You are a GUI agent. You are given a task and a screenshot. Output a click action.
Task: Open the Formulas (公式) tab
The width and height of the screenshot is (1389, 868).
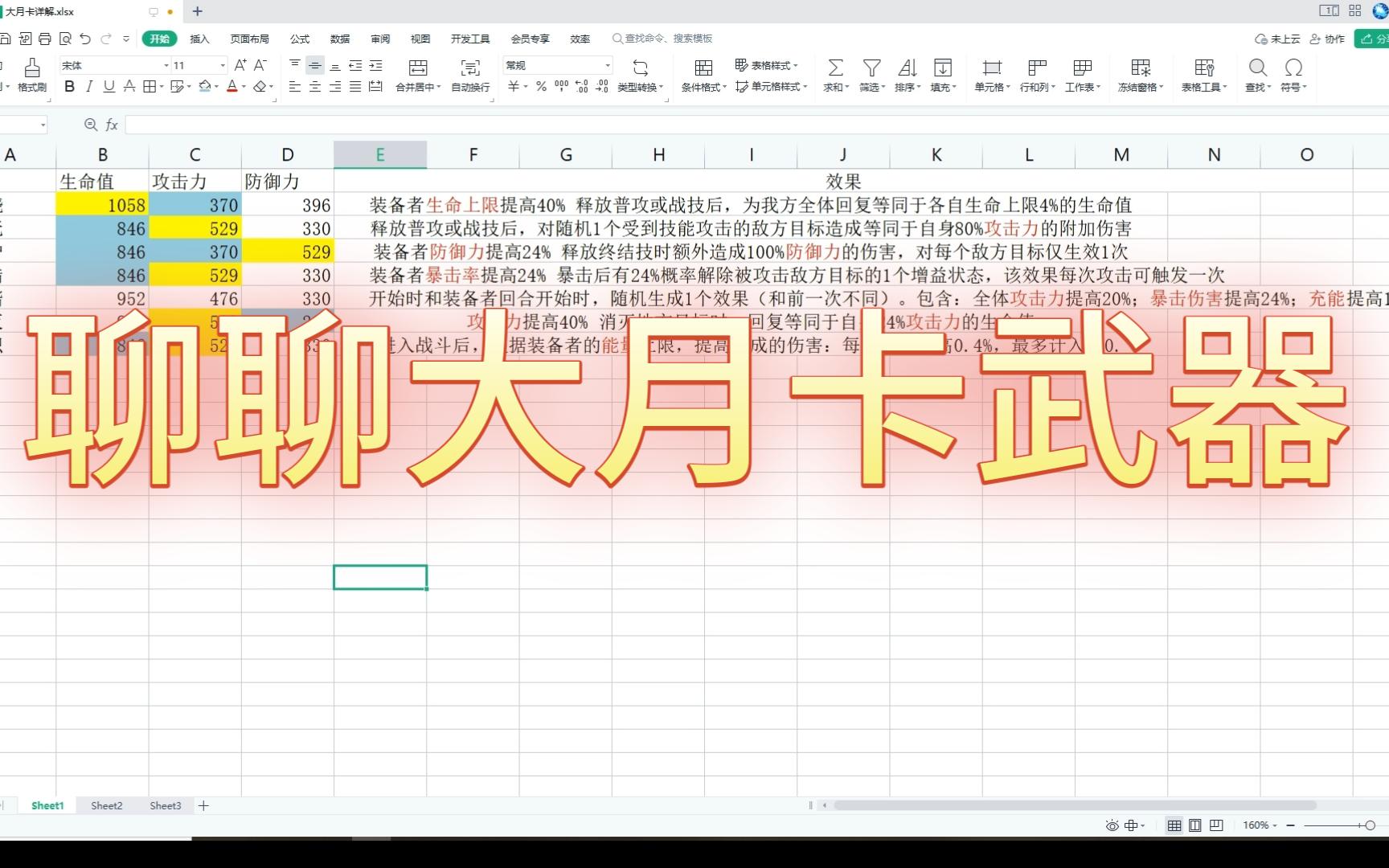(300, 39)
